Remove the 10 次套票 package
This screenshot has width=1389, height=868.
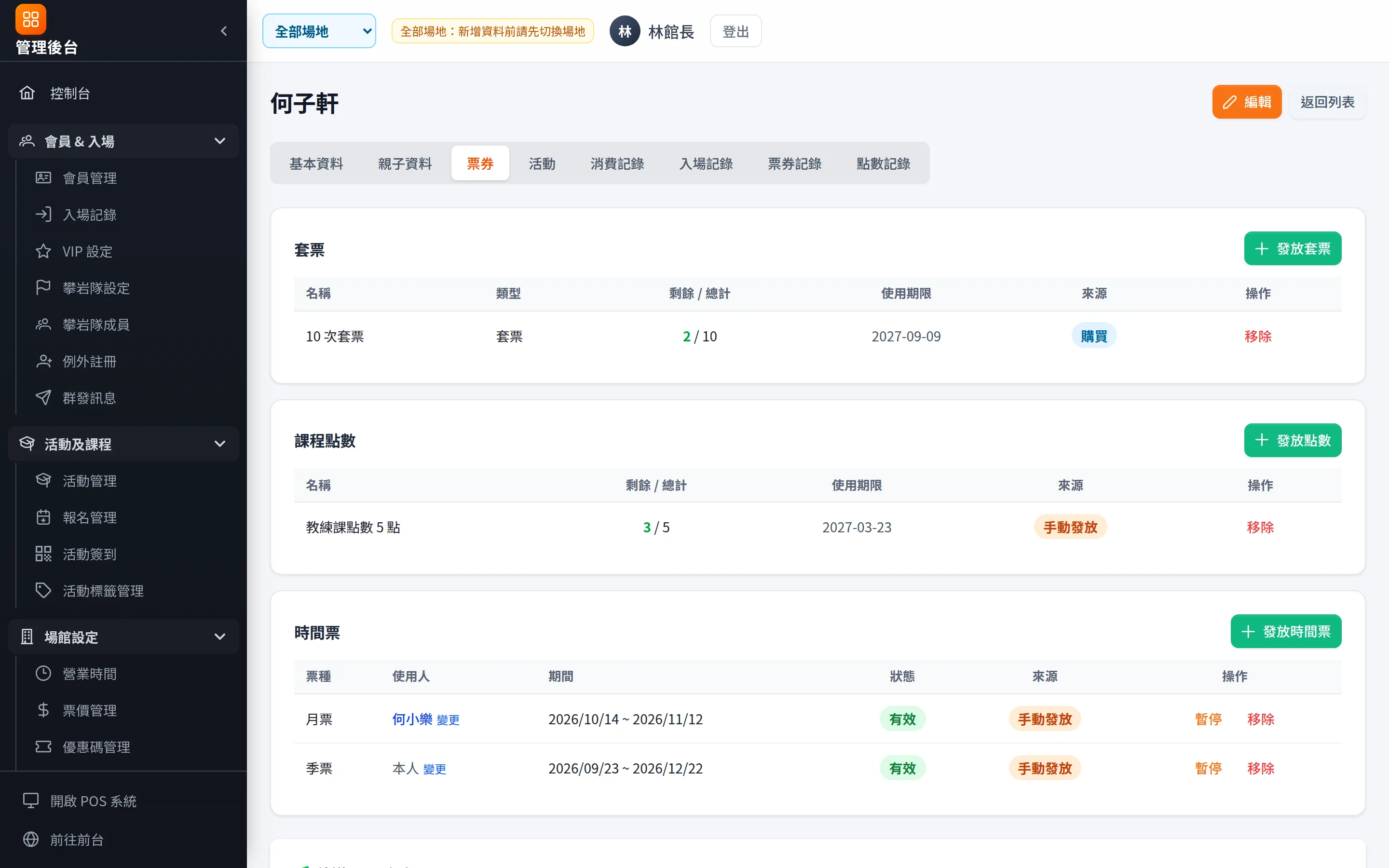[x=1257, y=337]
